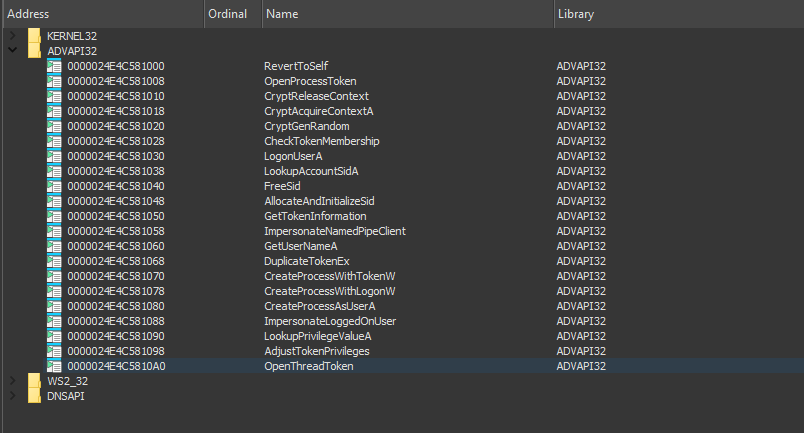Viewport: 804px width, 433px height.
Task: Select the AdjustTokenPrivileges import name
Action: tap(316, 351)
